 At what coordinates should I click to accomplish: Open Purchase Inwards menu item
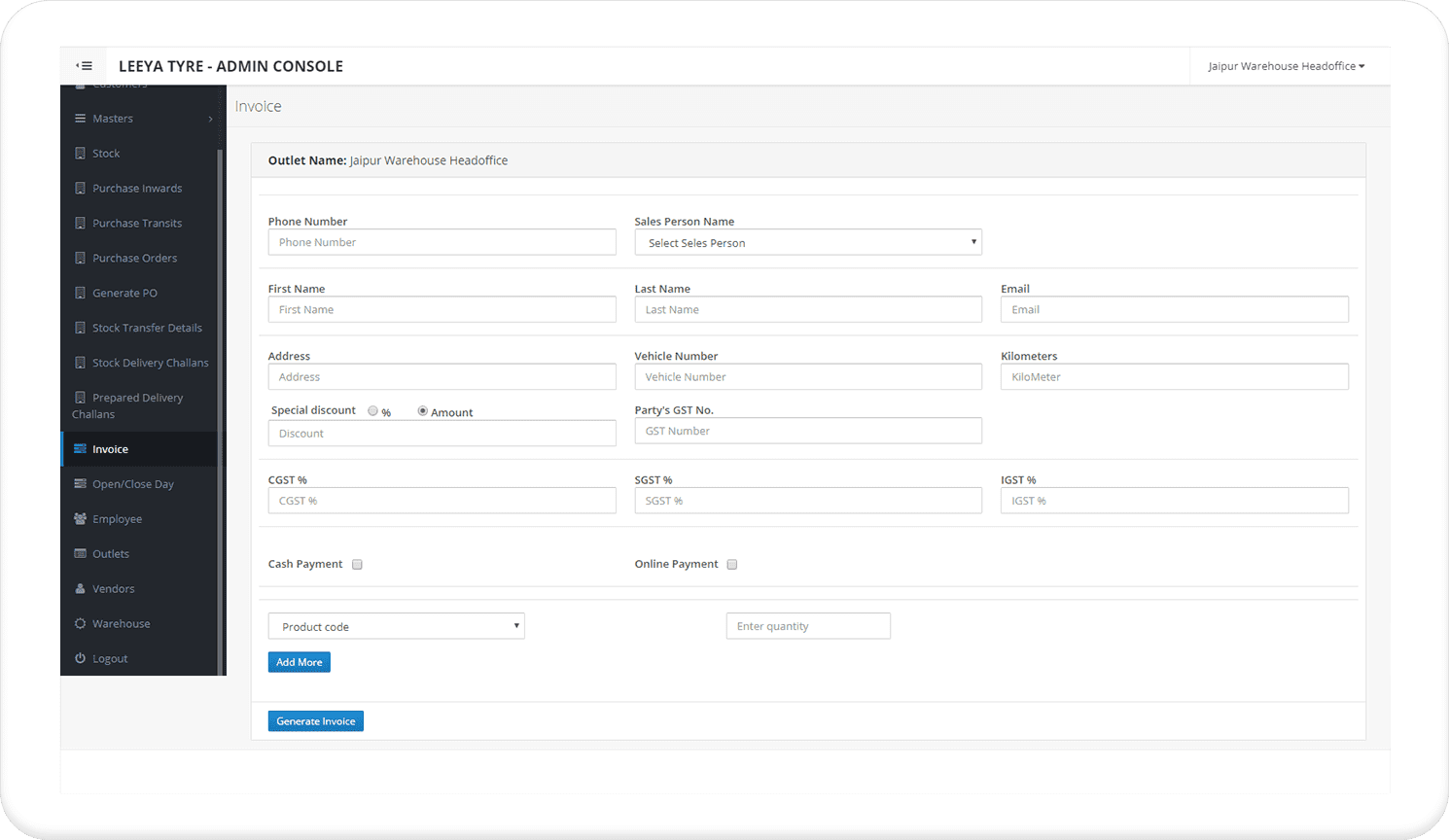137,189
